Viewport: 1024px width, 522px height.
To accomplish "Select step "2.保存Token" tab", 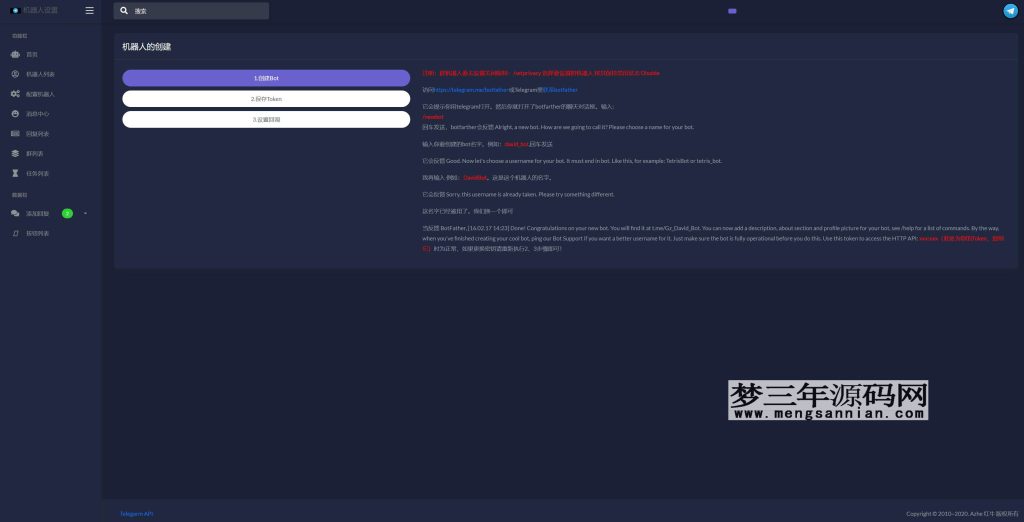I will [266, 99].
